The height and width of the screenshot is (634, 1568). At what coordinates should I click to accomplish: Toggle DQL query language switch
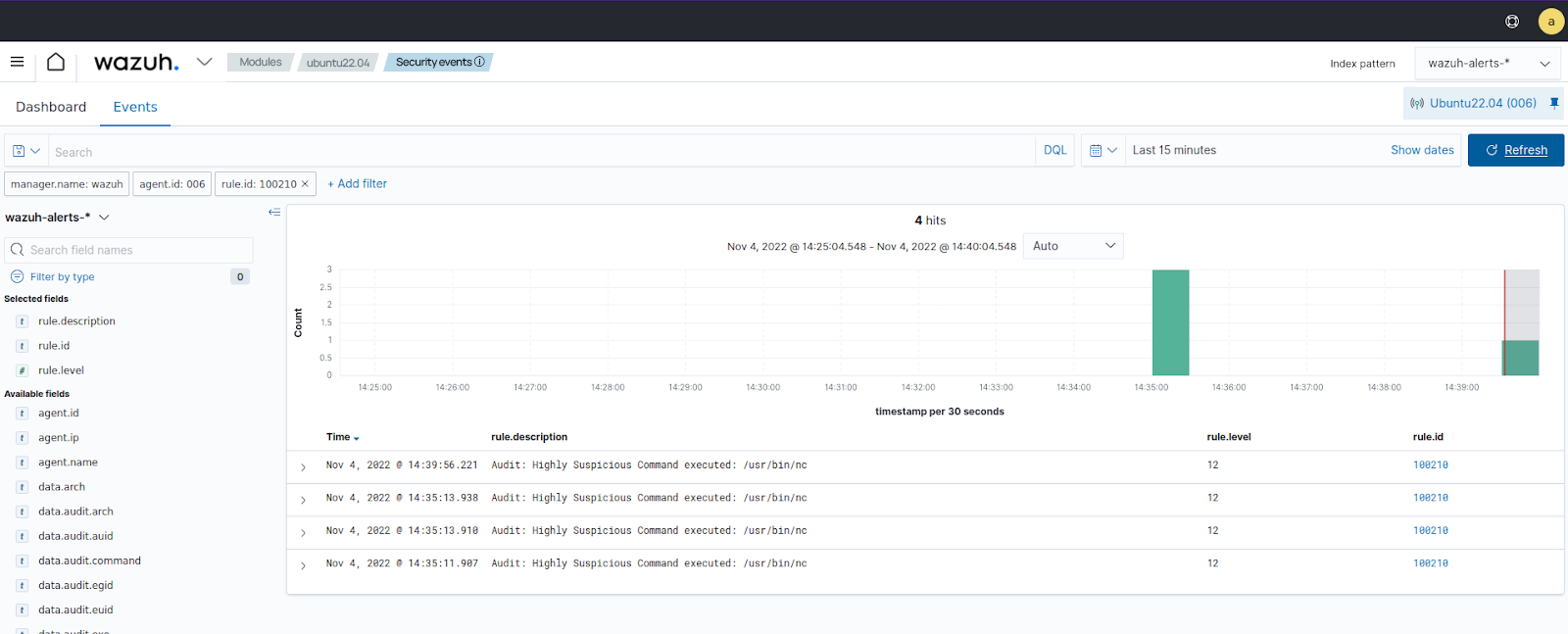1054,151
